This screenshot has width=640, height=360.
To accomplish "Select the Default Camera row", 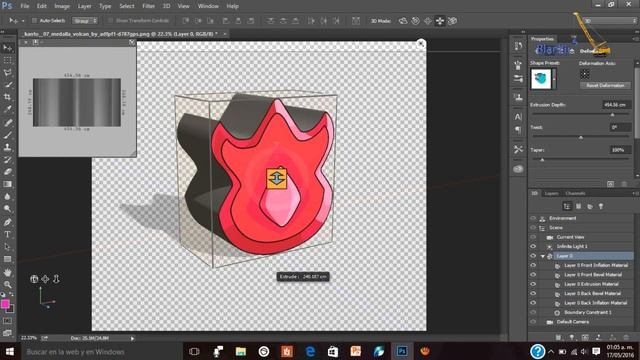I will [x=573, y=322].
